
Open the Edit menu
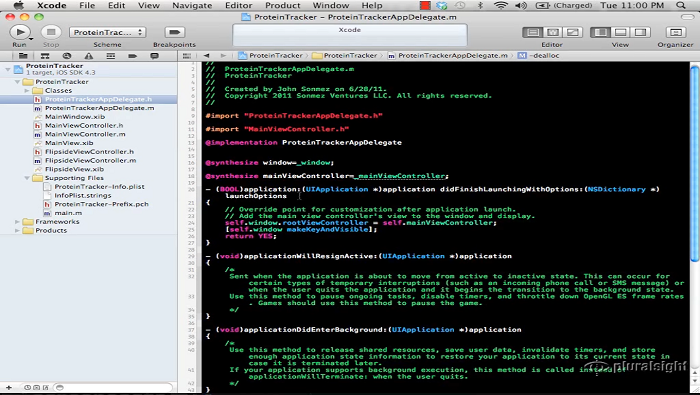coord(117,5)
